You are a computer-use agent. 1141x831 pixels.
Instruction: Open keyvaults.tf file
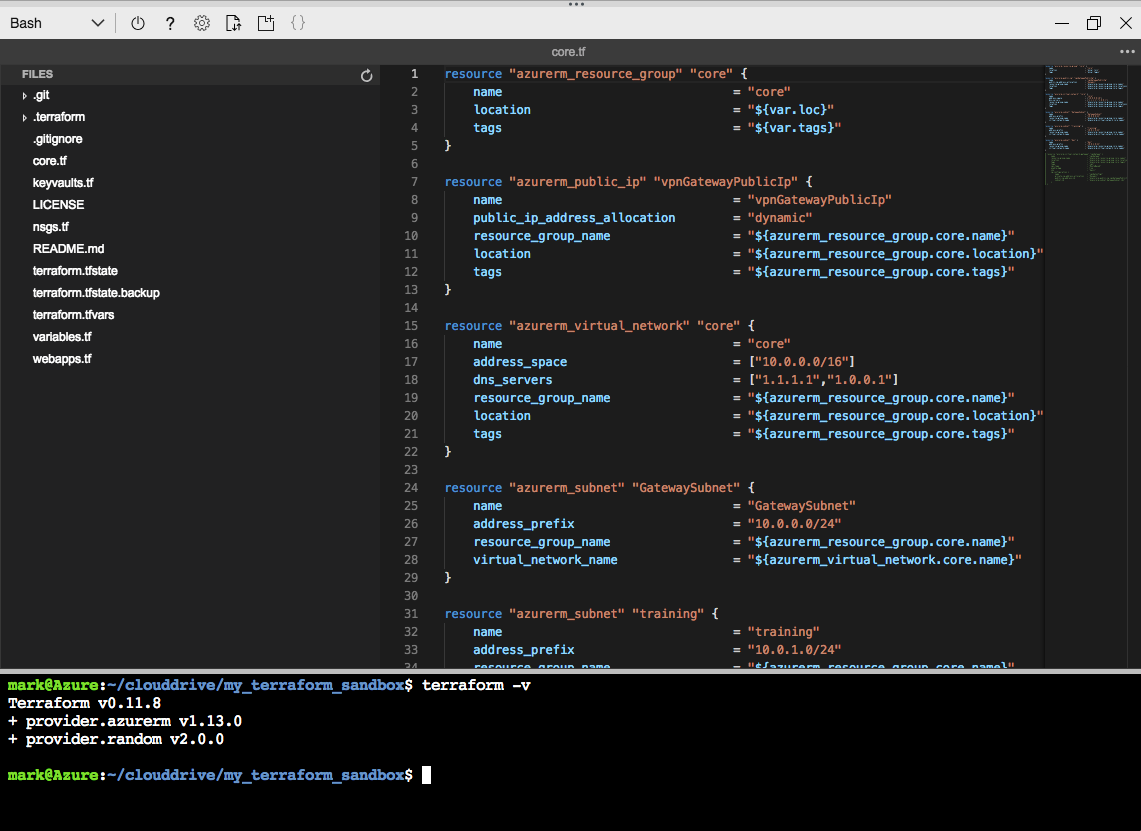click(x=63, y=183)
